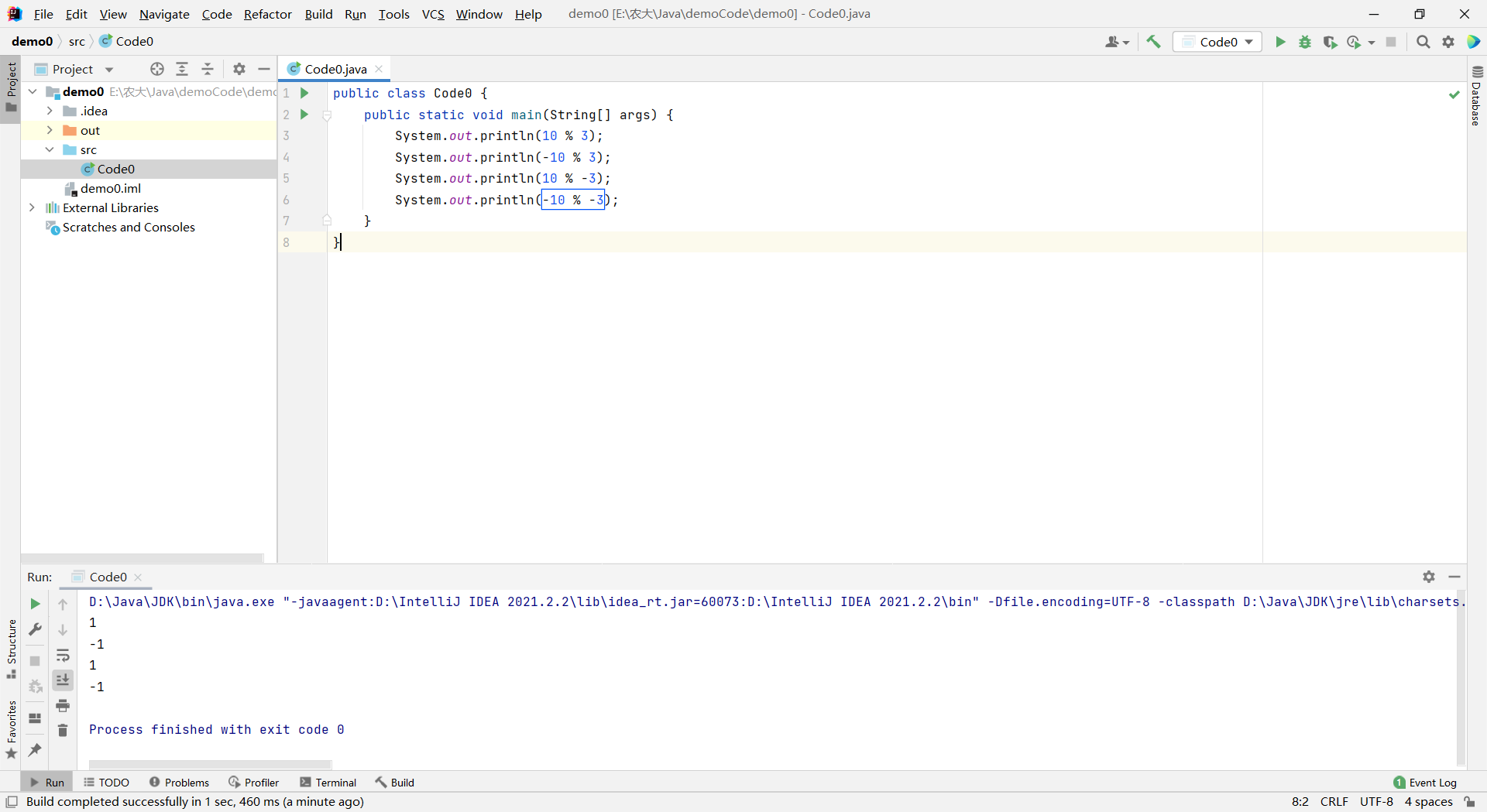Switch to the Terminal tool window tab
This screenshot has width=1487, height=812.
tap(328, 783)
